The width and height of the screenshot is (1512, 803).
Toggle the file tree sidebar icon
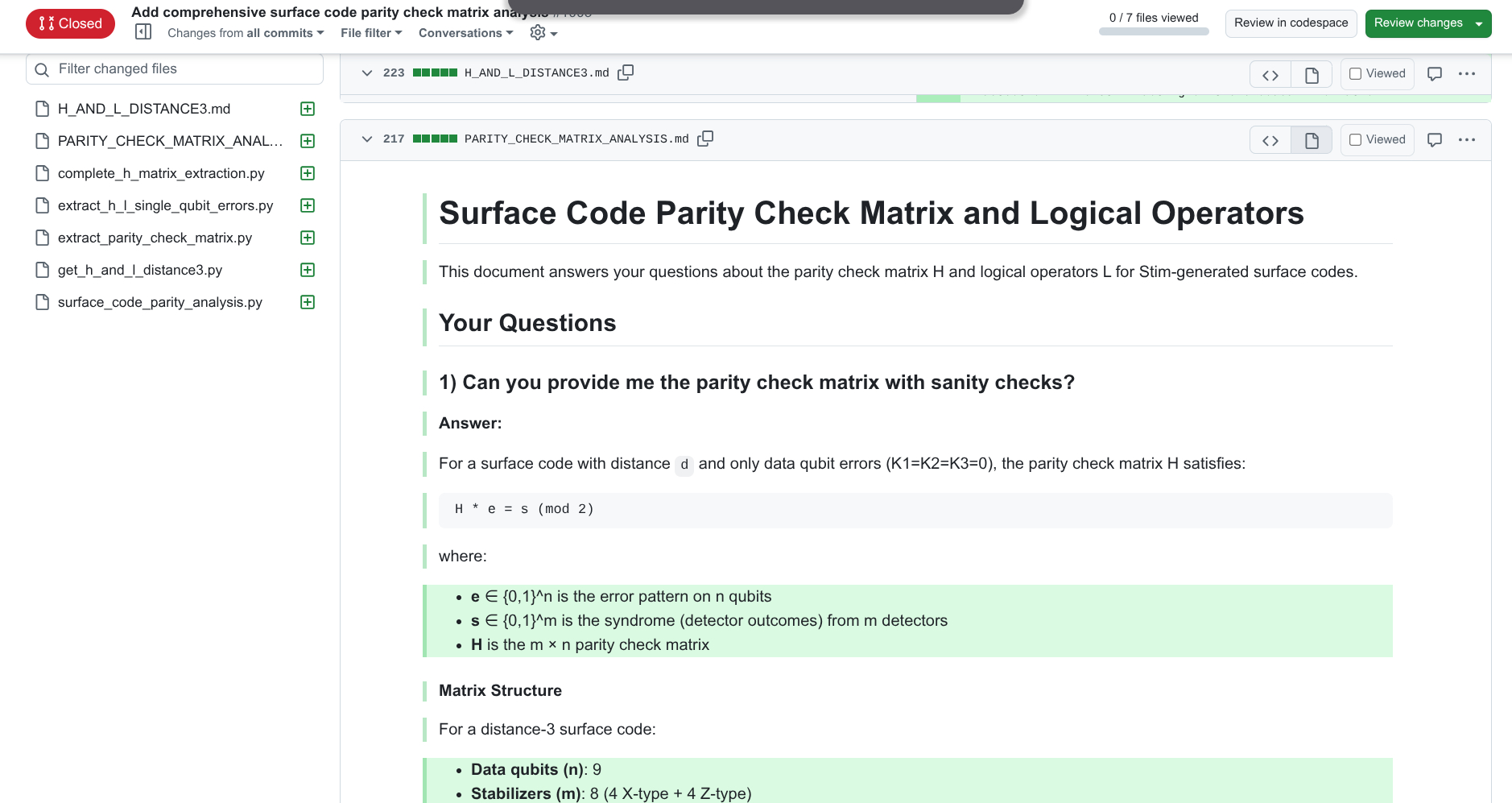(x=143, y=32)
